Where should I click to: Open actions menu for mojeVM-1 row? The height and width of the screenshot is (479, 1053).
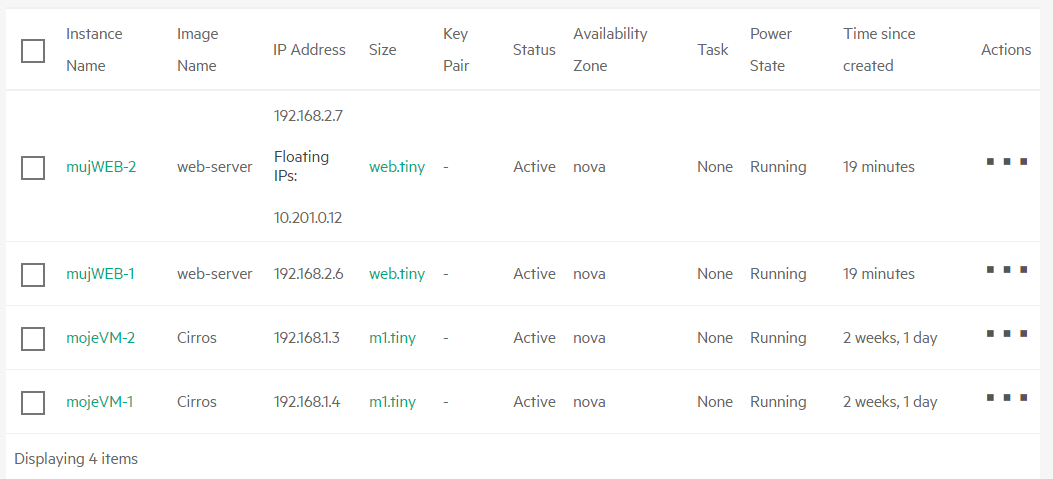(x=1007, y=398)
